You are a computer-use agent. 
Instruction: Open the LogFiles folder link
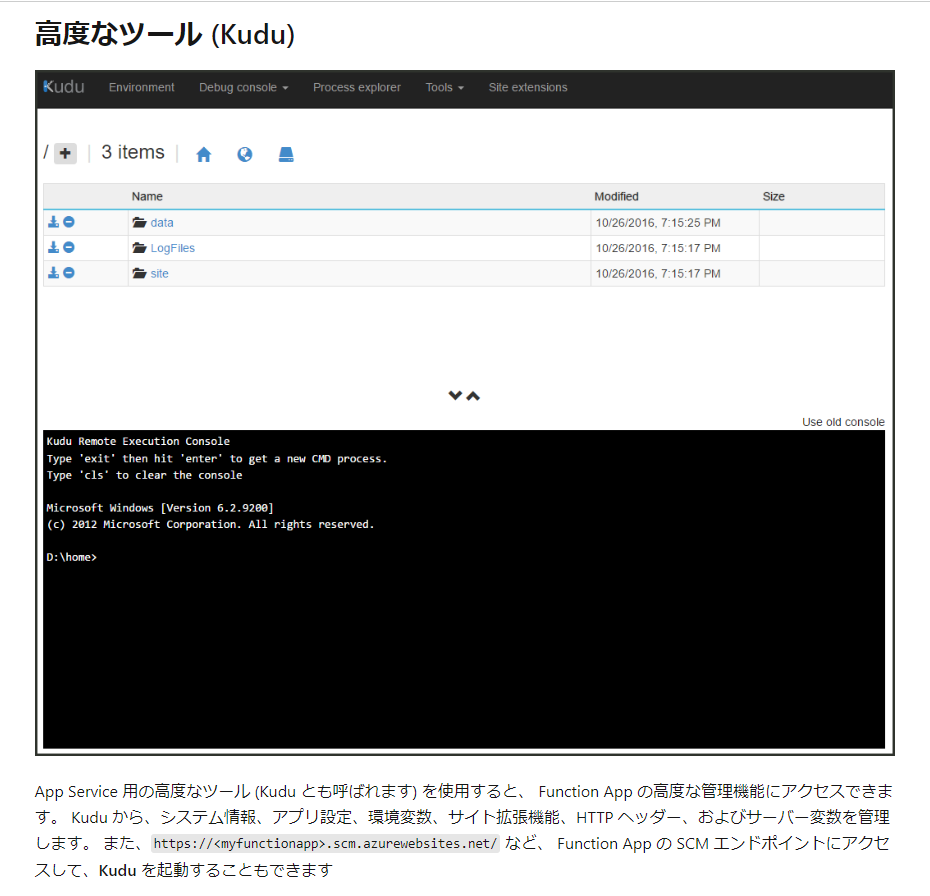point(172,247)
